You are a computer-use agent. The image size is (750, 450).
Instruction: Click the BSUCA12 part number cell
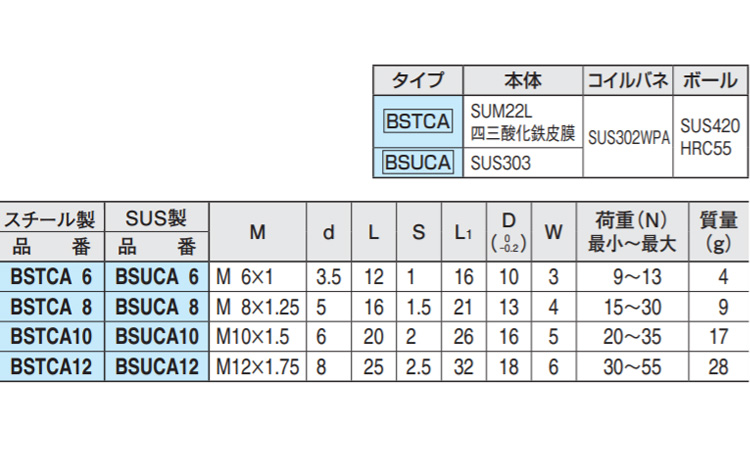click(x=157, y=367)
